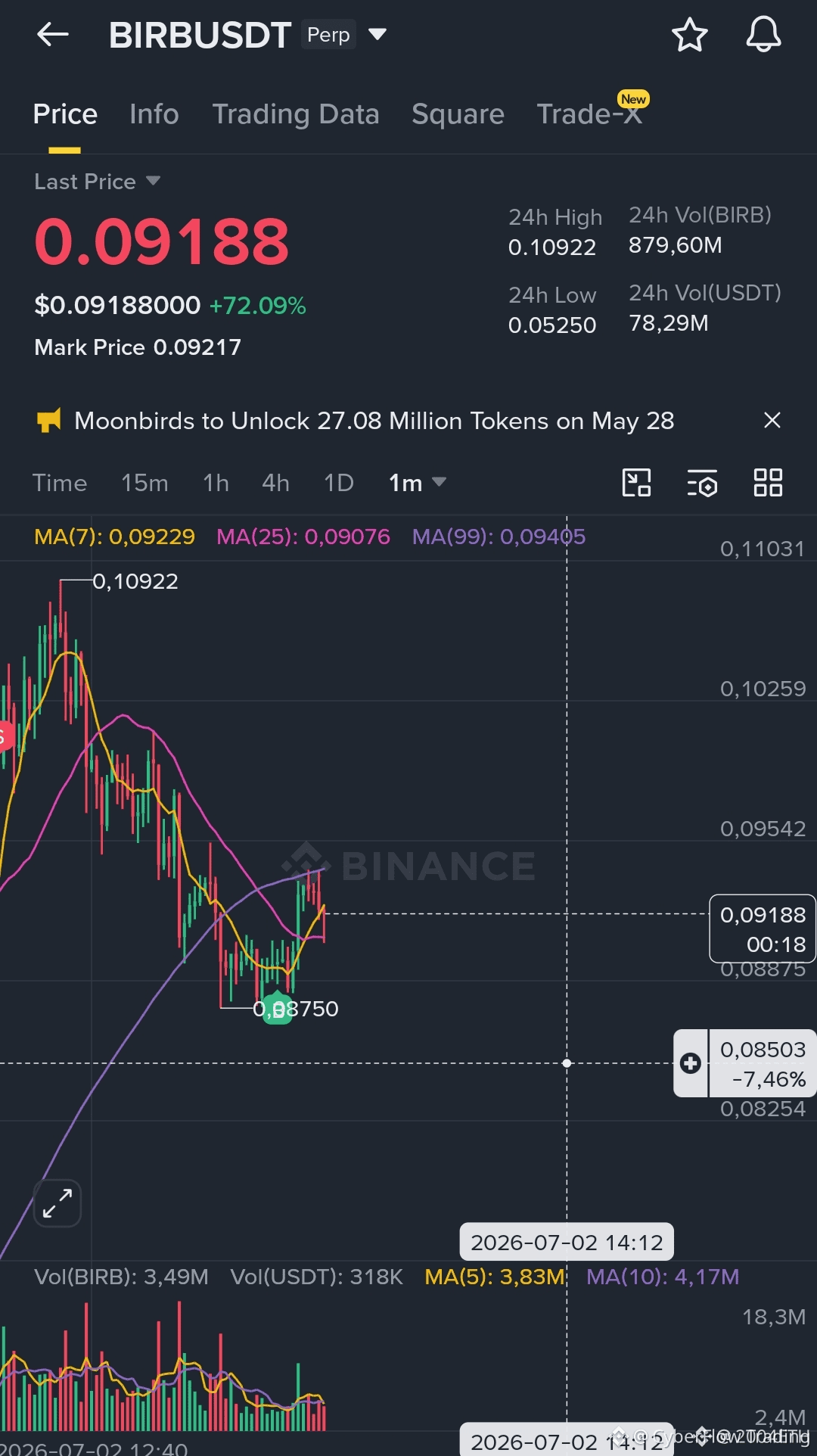The image size is (817, 1456).
Task: Open the chart layout grid icon
Action: pyautogui.click(x=768, y=483)
